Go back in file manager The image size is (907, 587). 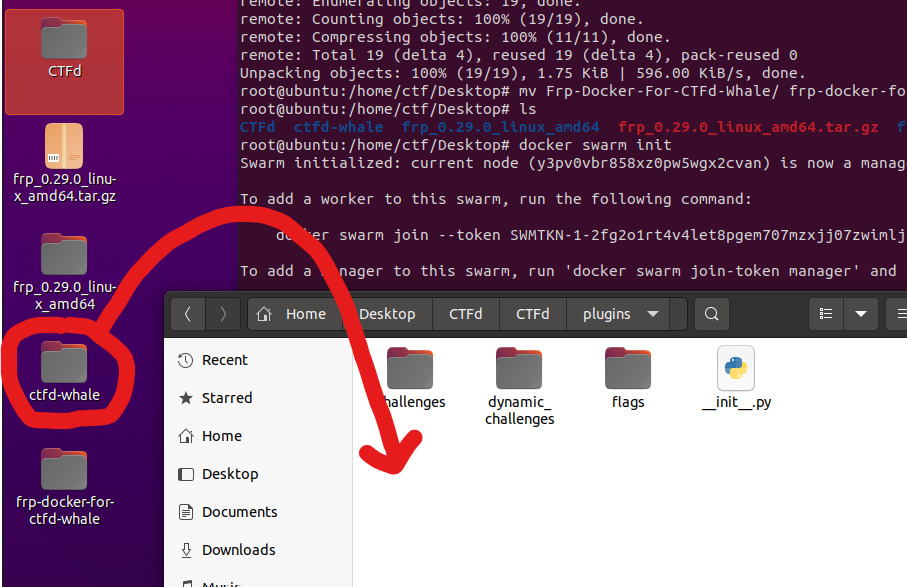pyautogui.click(x=187, y=314)
